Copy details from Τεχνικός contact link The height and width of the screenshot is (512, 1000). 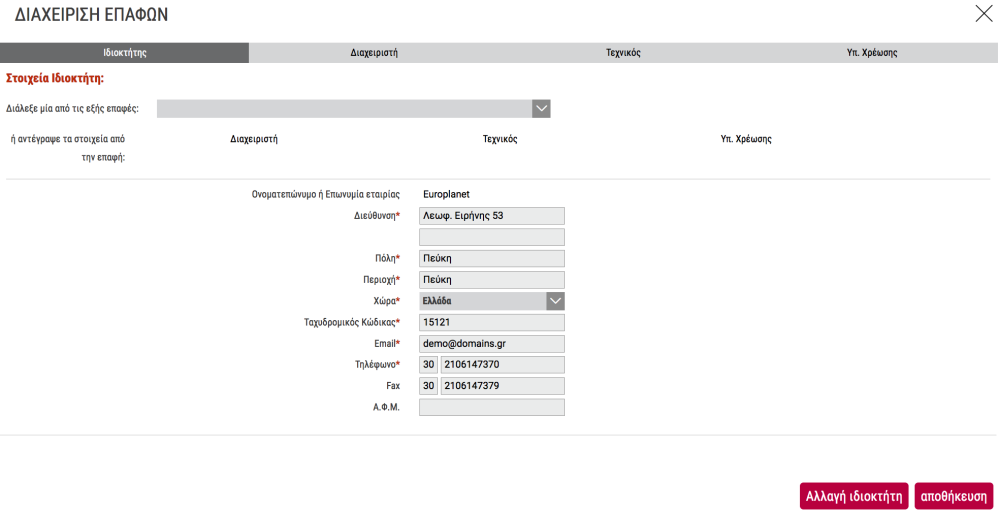coord(499,139)
